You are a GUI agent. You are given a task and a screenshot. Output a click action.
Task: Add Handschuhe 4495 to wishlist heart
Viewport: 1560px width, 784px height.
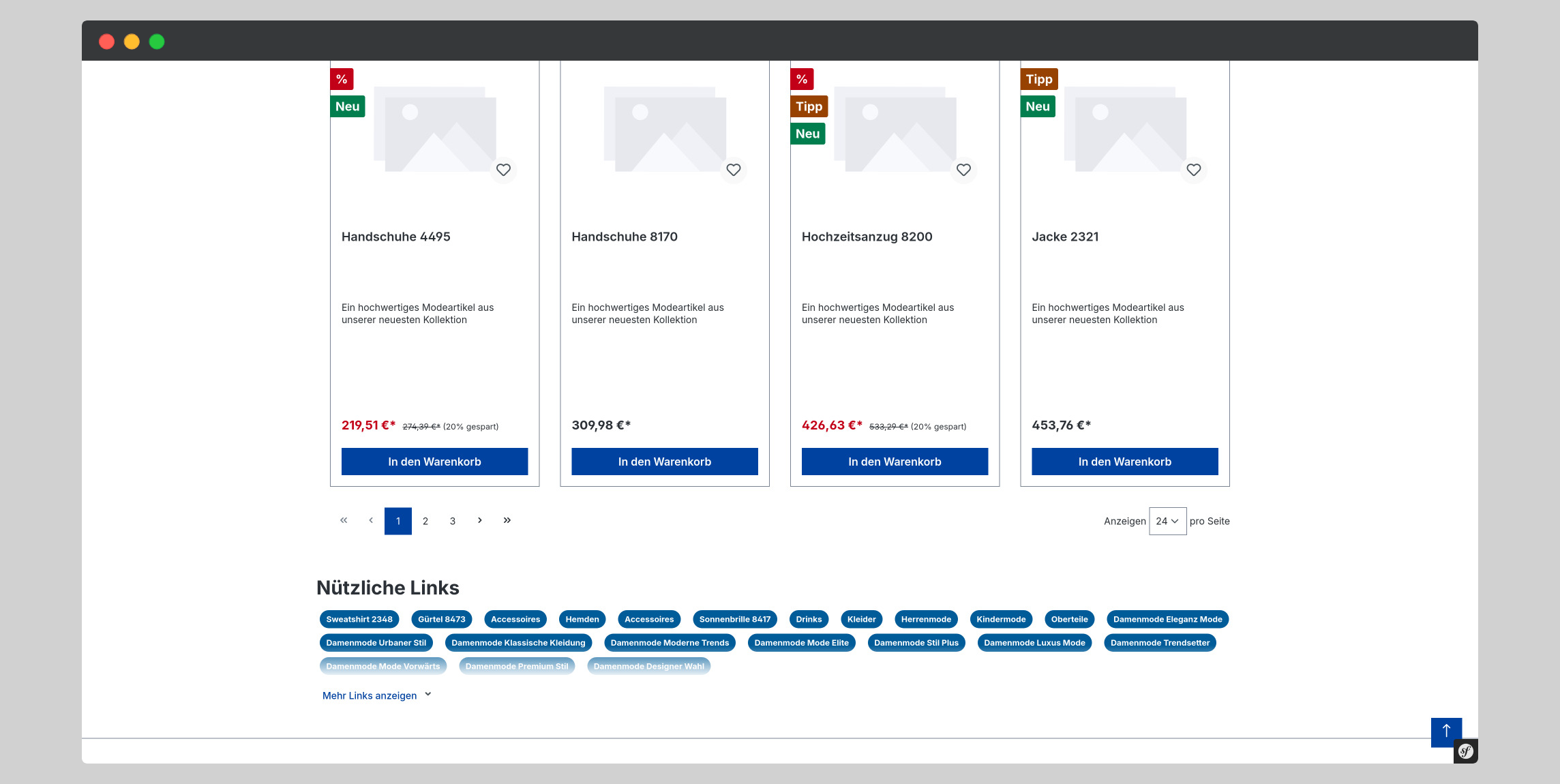click(x=503, y=170)
